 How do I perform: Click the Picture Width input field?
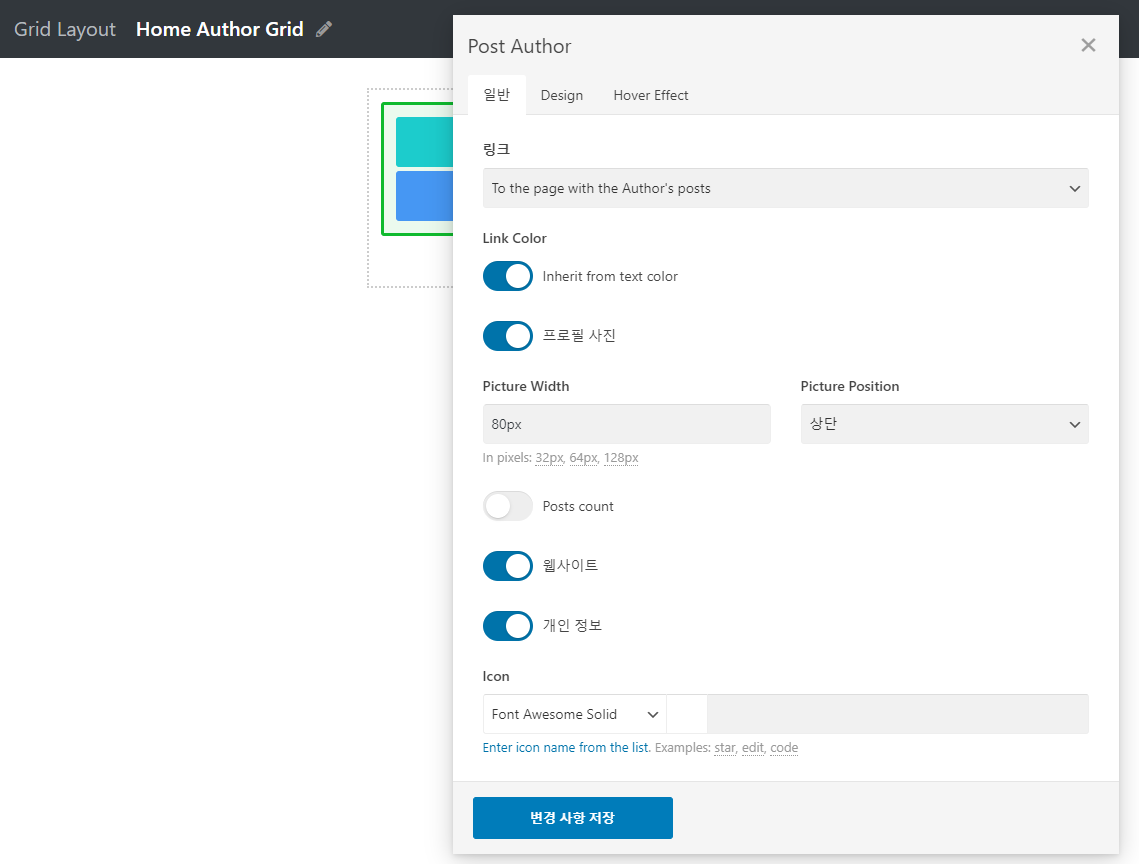[626, 424]
